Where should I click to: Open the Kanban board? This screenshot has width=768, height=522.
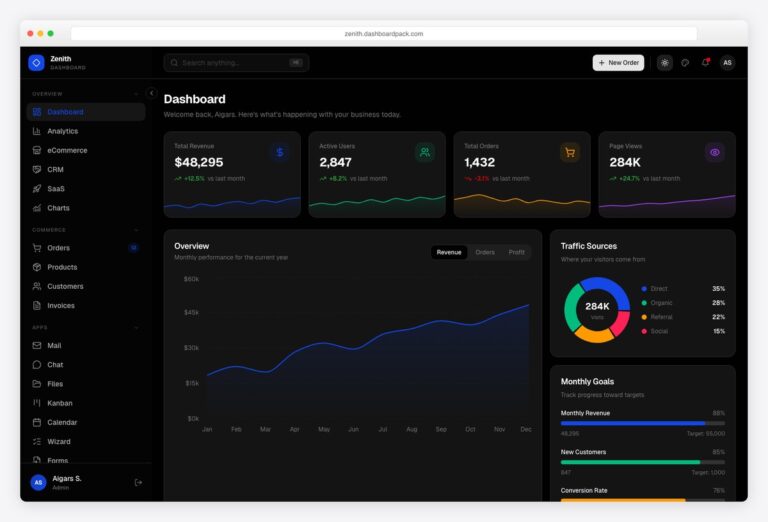pyautogui.click(x=86, y=403)
